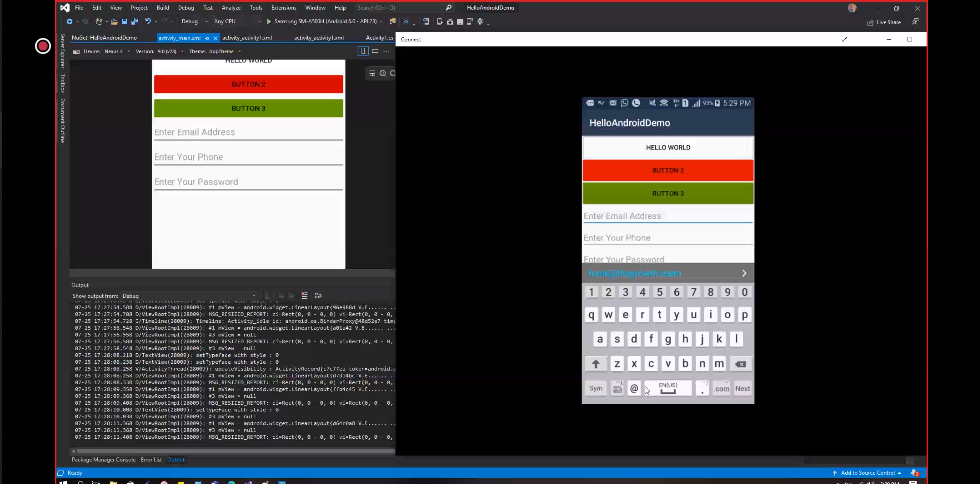Tap the space bar on phone keyboard
The image size is (980, 484).
(x=668, y=388)
